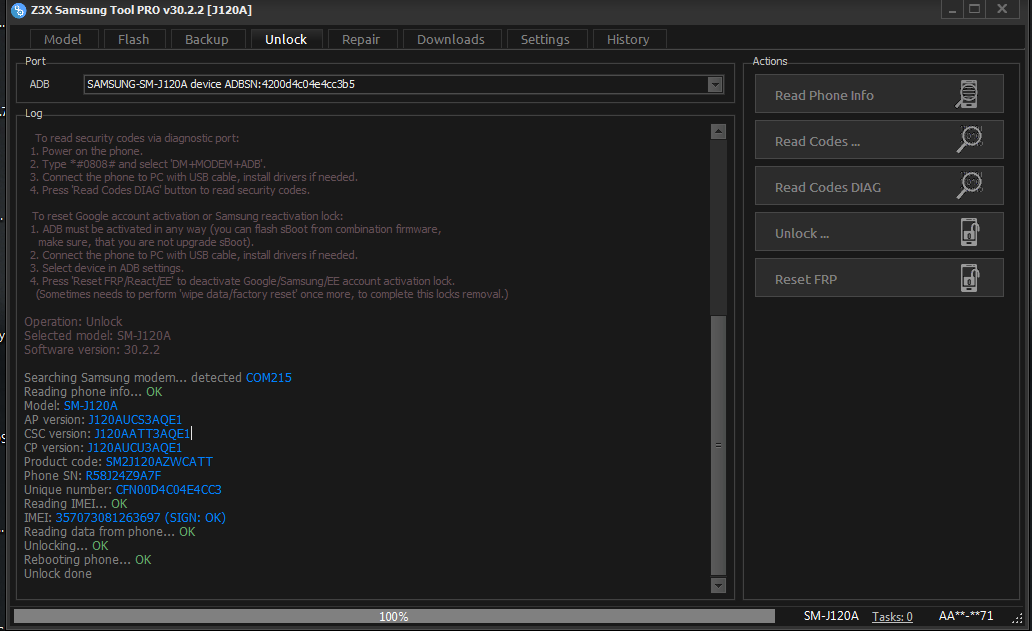Click the magnifier icon on Read Codes
This screenshot has height=631, width=1032.
point(969,139)
